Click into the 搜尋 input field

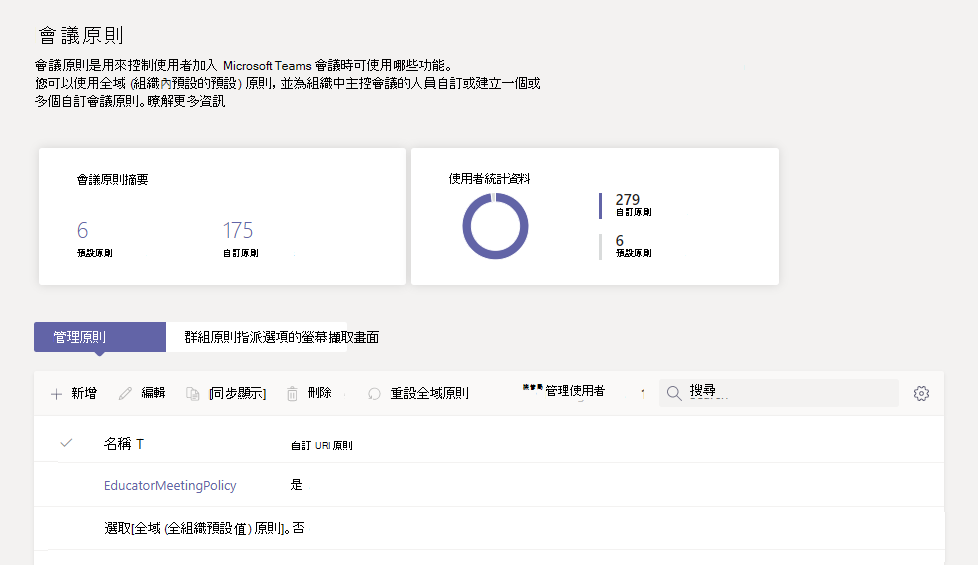[x=778, y=393]
